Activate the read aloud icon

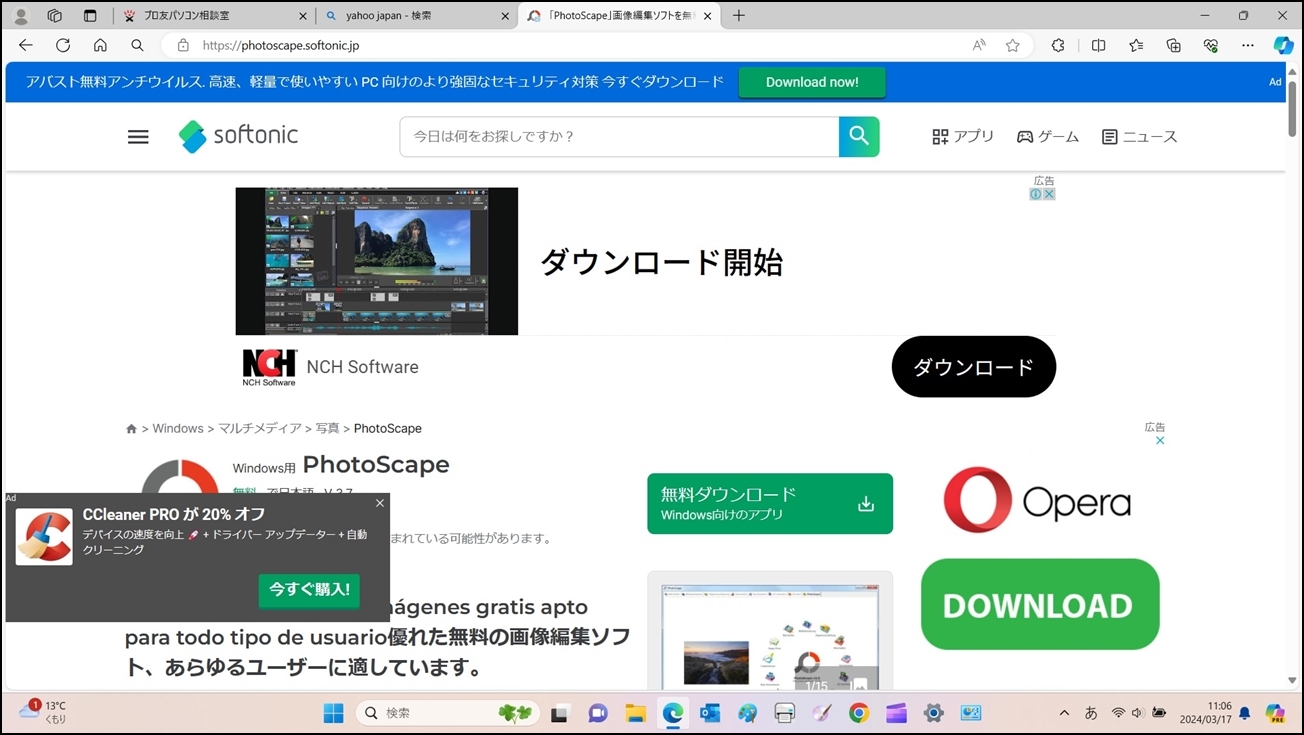[979, 45]
